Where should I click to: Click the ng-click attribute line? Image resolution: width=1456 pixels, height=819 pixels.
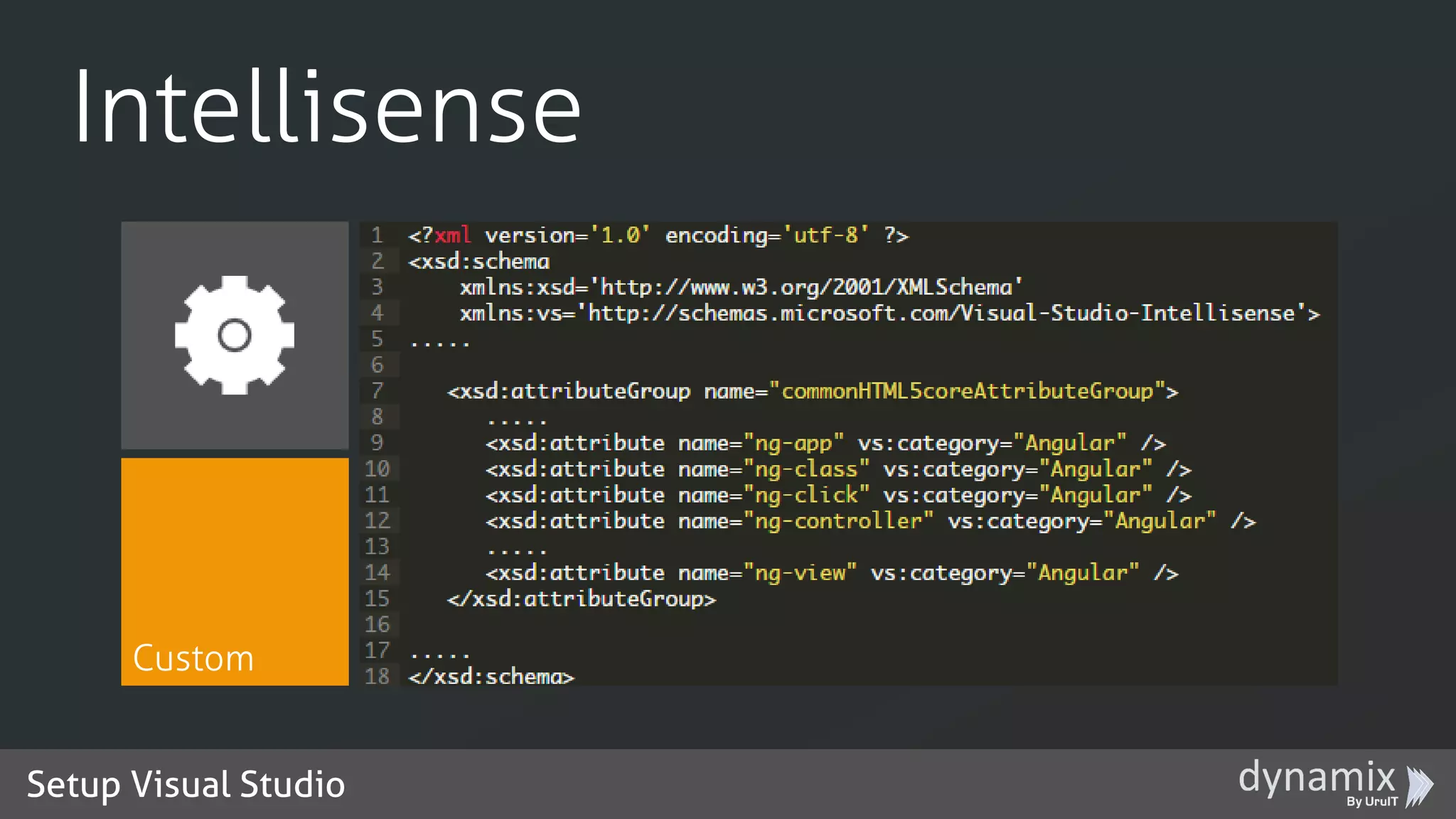838,495
